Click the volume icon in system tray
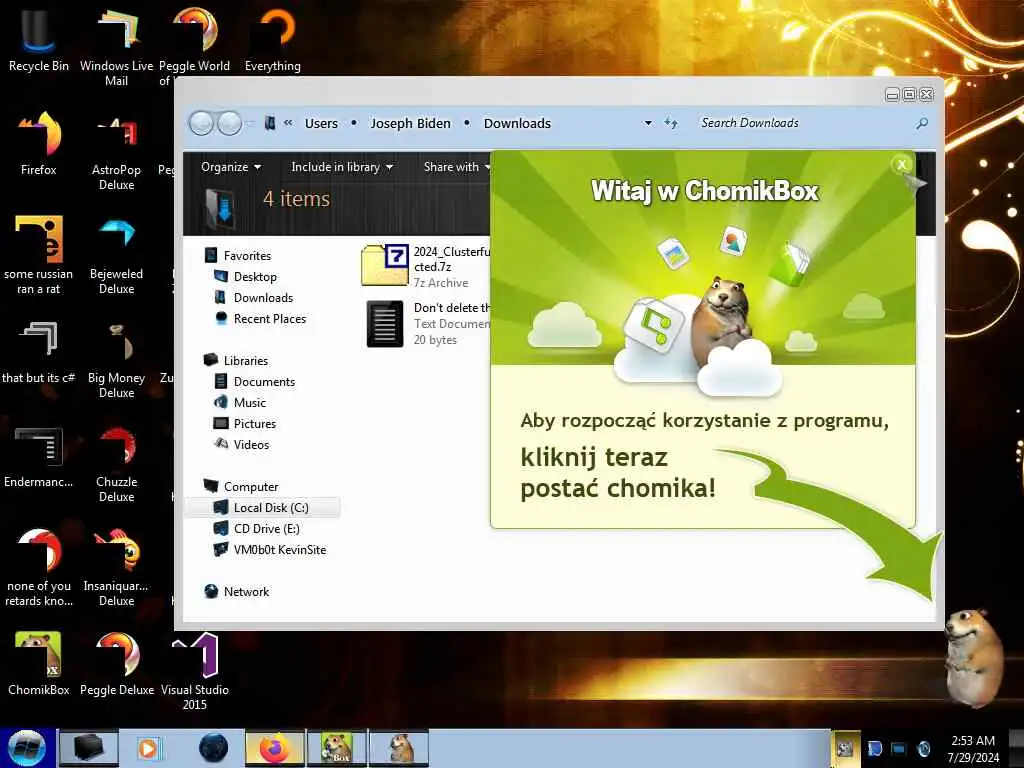Screen dimensions: 1024x768 point(923,748)
